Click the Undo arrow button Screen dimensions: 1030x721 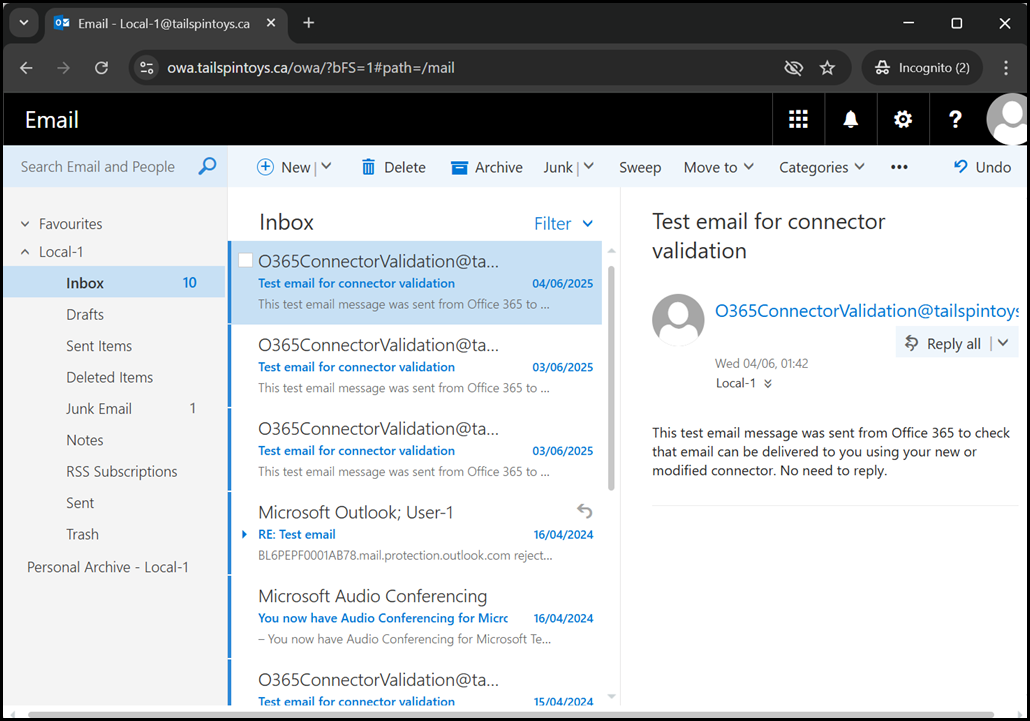pyautogui.click(x=982, y=167)
